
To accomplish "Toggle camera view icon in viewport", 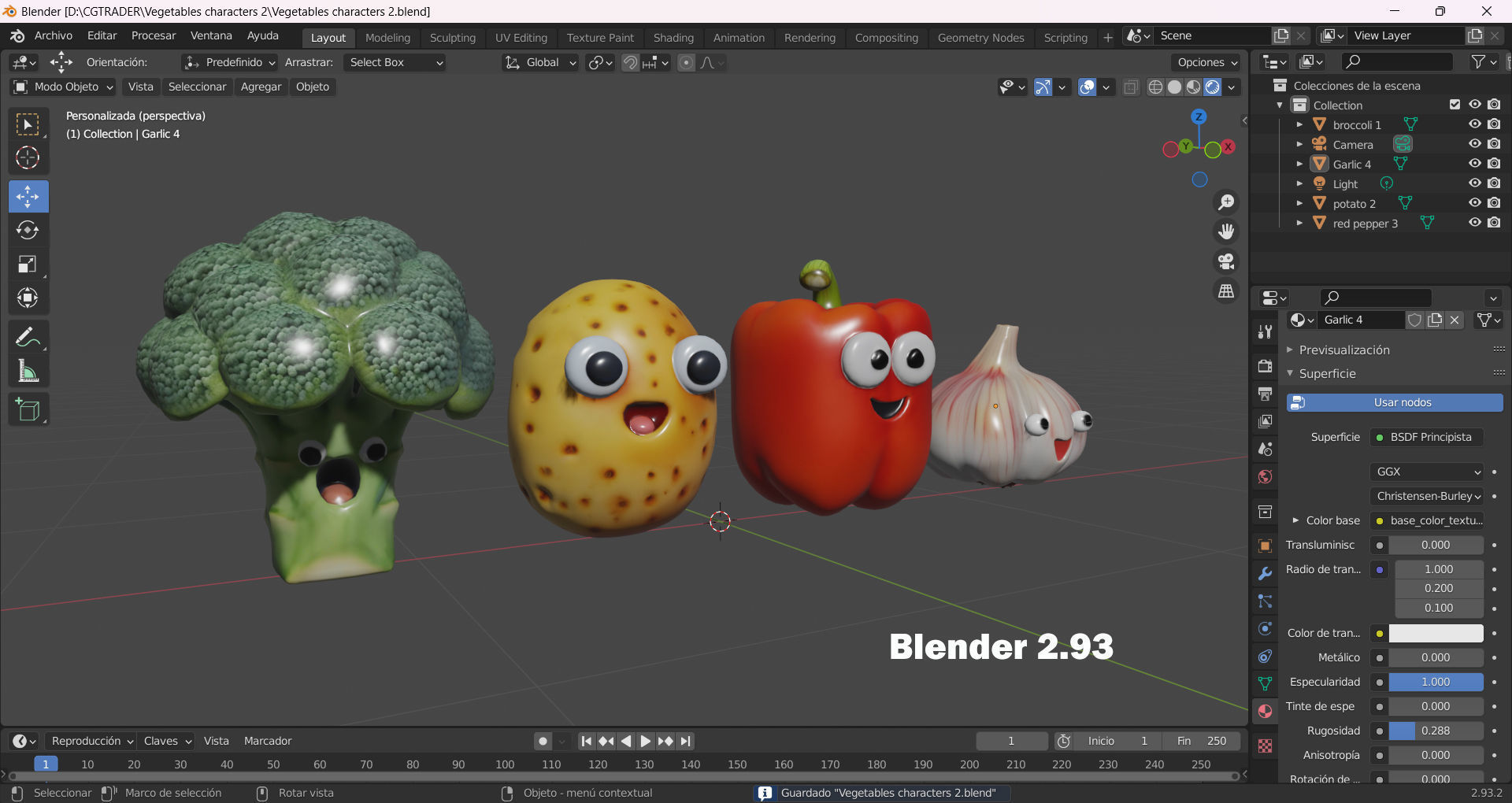I will [1226, 261].
